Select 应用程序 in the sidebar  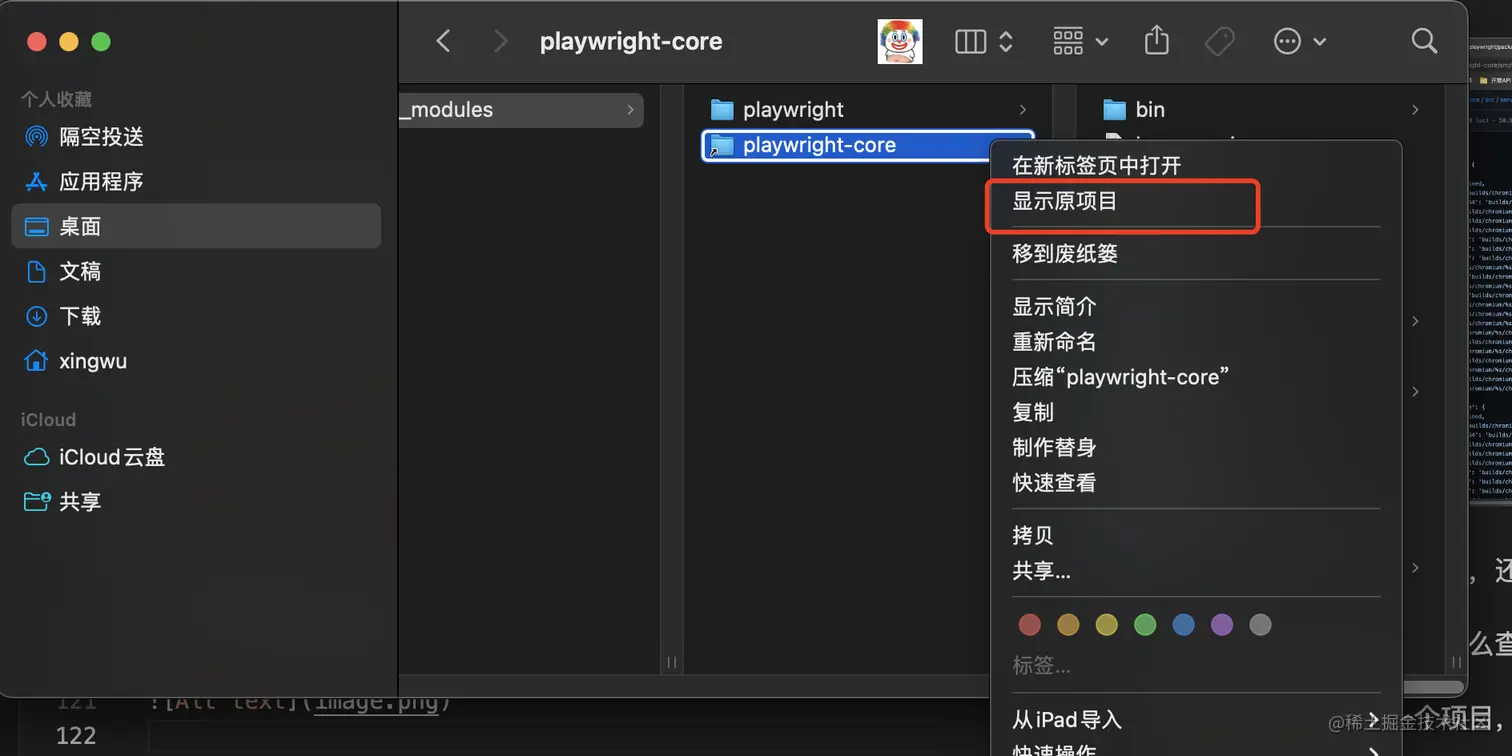click(x=197, y=182)
